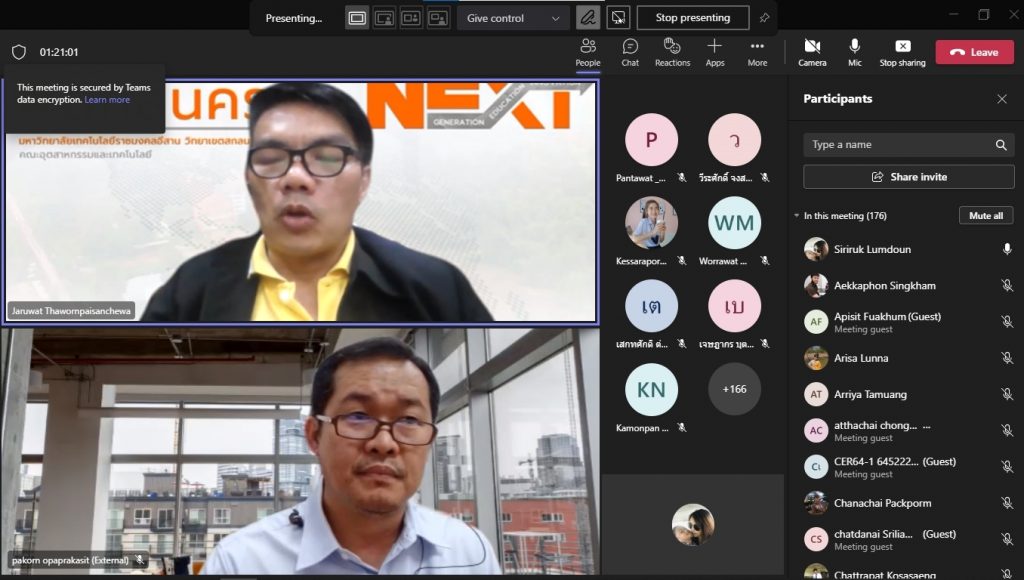Viewport: 1024px width, 580px height.
Task: Open the Apps panel
Action: click(714, 52)
